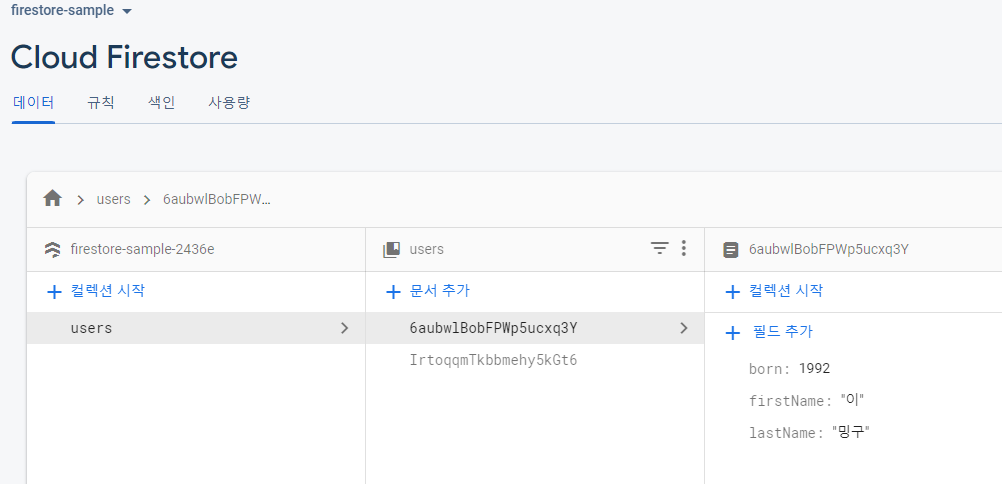This screenshot has width=1002, height=484.
Task: Click the lastName value "밍구"
Action: (851, 433)
